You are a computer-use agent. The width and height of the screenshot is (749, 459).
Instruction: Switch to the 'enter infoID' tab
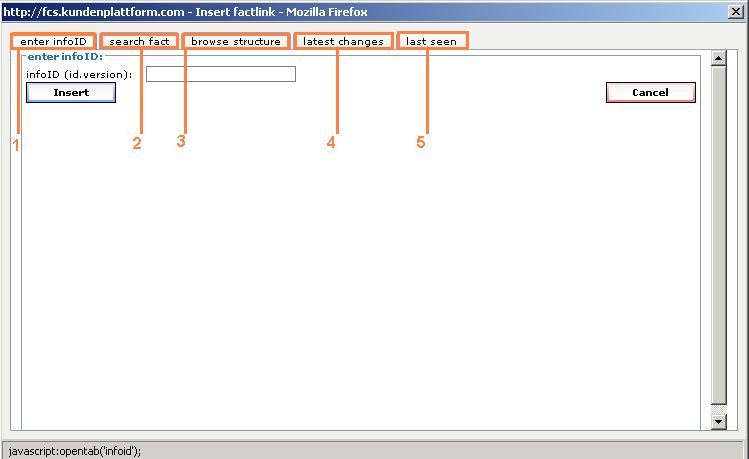55,42
